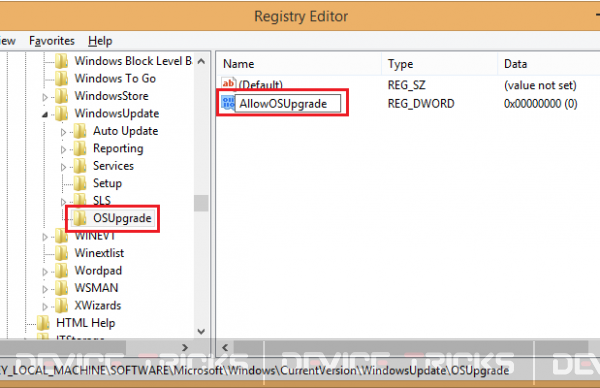Click the tree pane scroll down arrow
The width and height of the screenshot is (600, 388).
201,331
